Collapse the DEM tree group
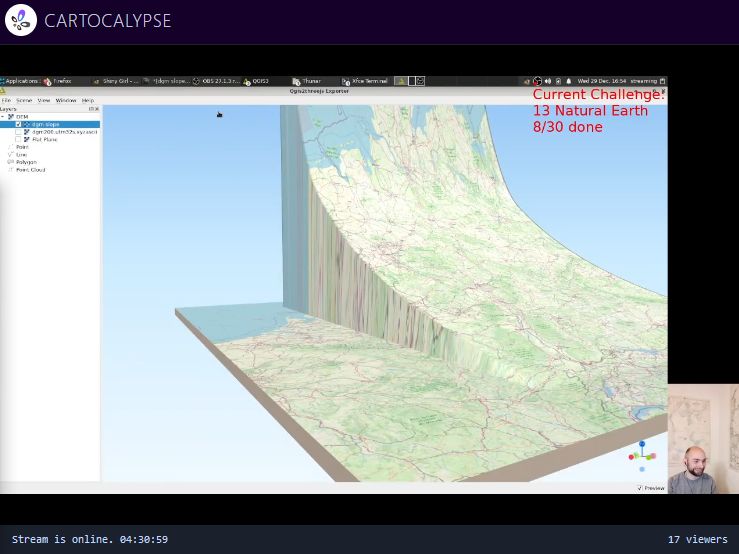The height and width of the screenshot is (554, 739). (x=4, y=117)
